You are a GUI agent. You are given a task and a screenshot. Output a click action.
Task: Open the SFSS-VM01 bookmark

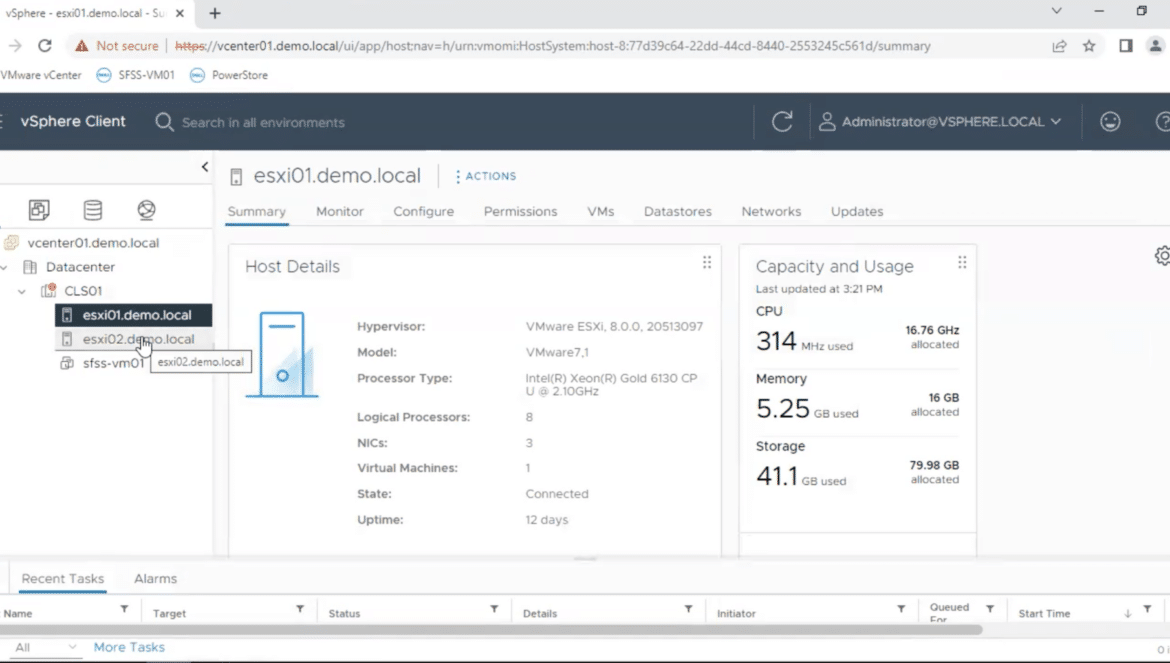pyautogui.click(x=137, y=75)
